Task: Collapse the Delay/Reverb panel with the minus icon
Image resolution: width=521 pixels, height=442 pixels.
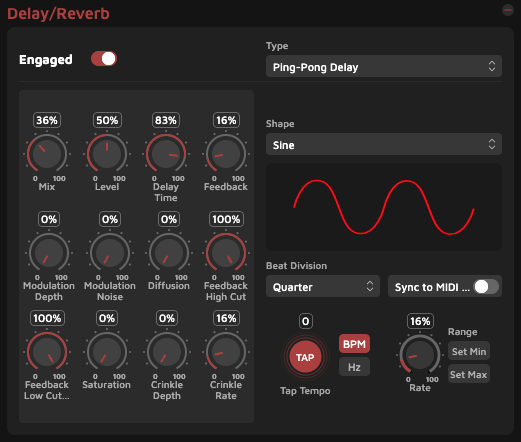Action: 508,10
